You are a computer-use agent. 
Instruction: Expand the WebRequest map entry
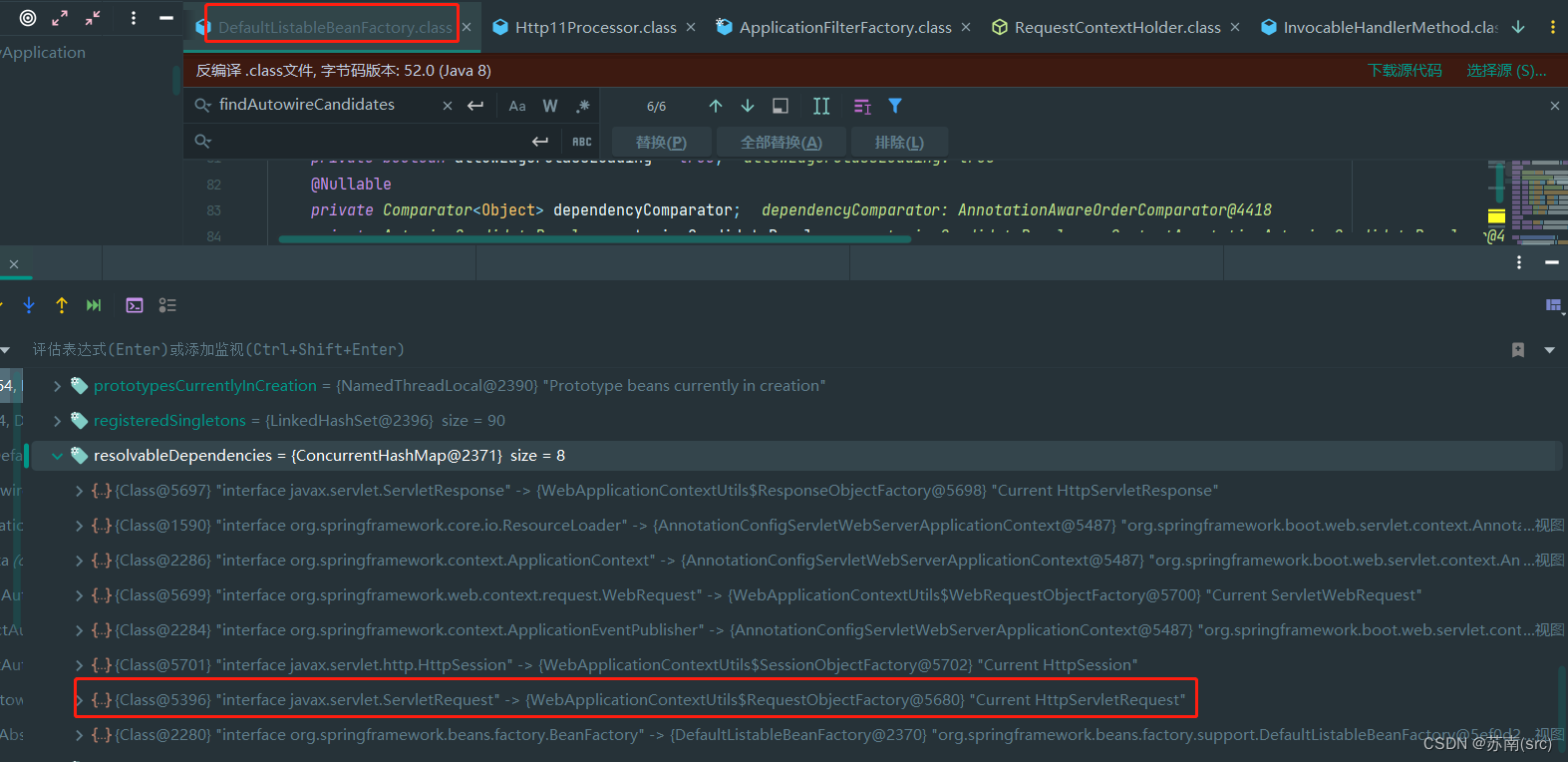(x=79, y=595)
